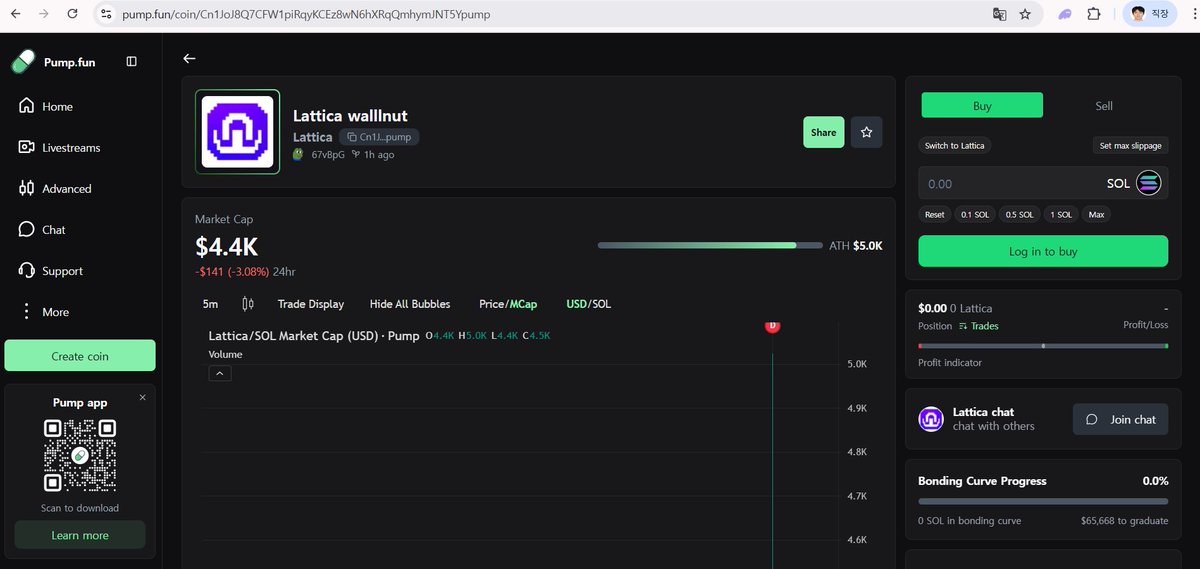1200x569 pixels.
Task: Open the browser extensions puzzle icon
Action: pyautogui.click(x=1093, y=15)
